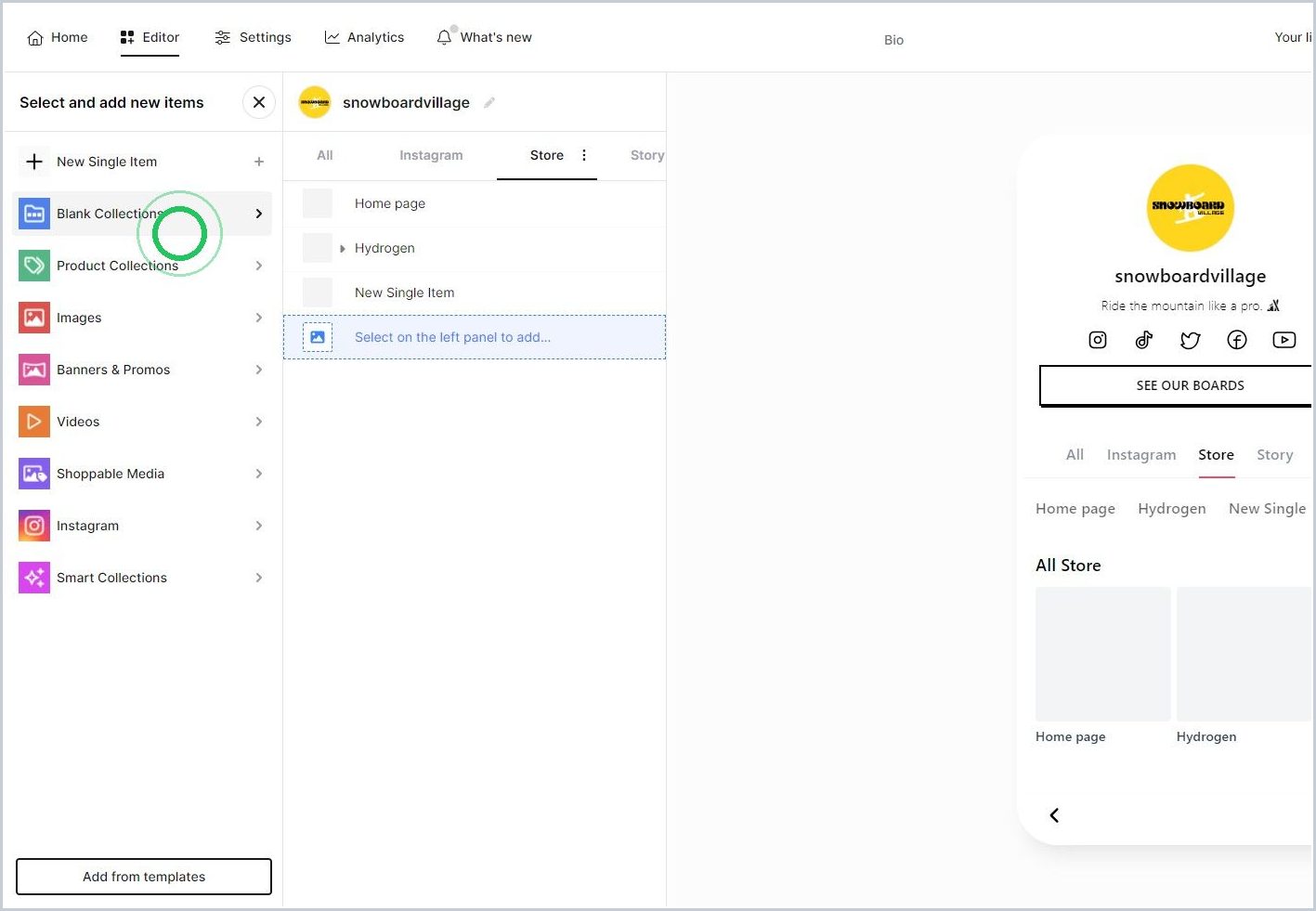Click the Facebook social icon in preview

pos(1237,340)
